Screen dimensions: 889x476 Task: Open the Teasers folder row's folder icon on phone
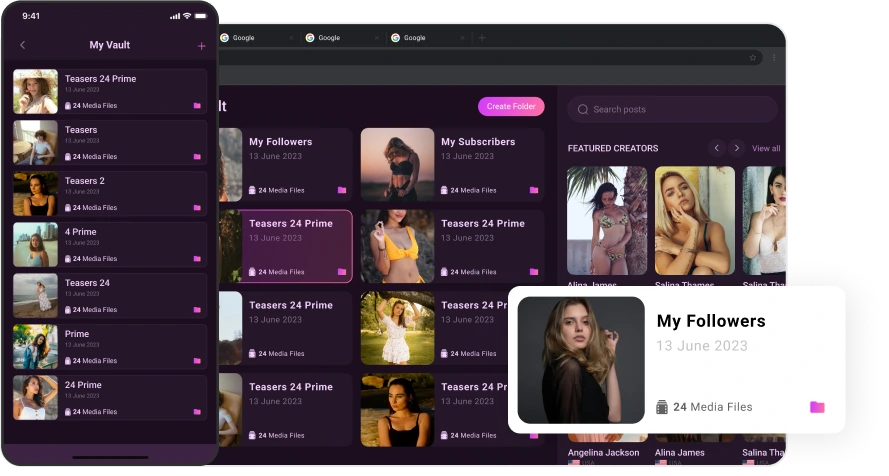(197, 156)
